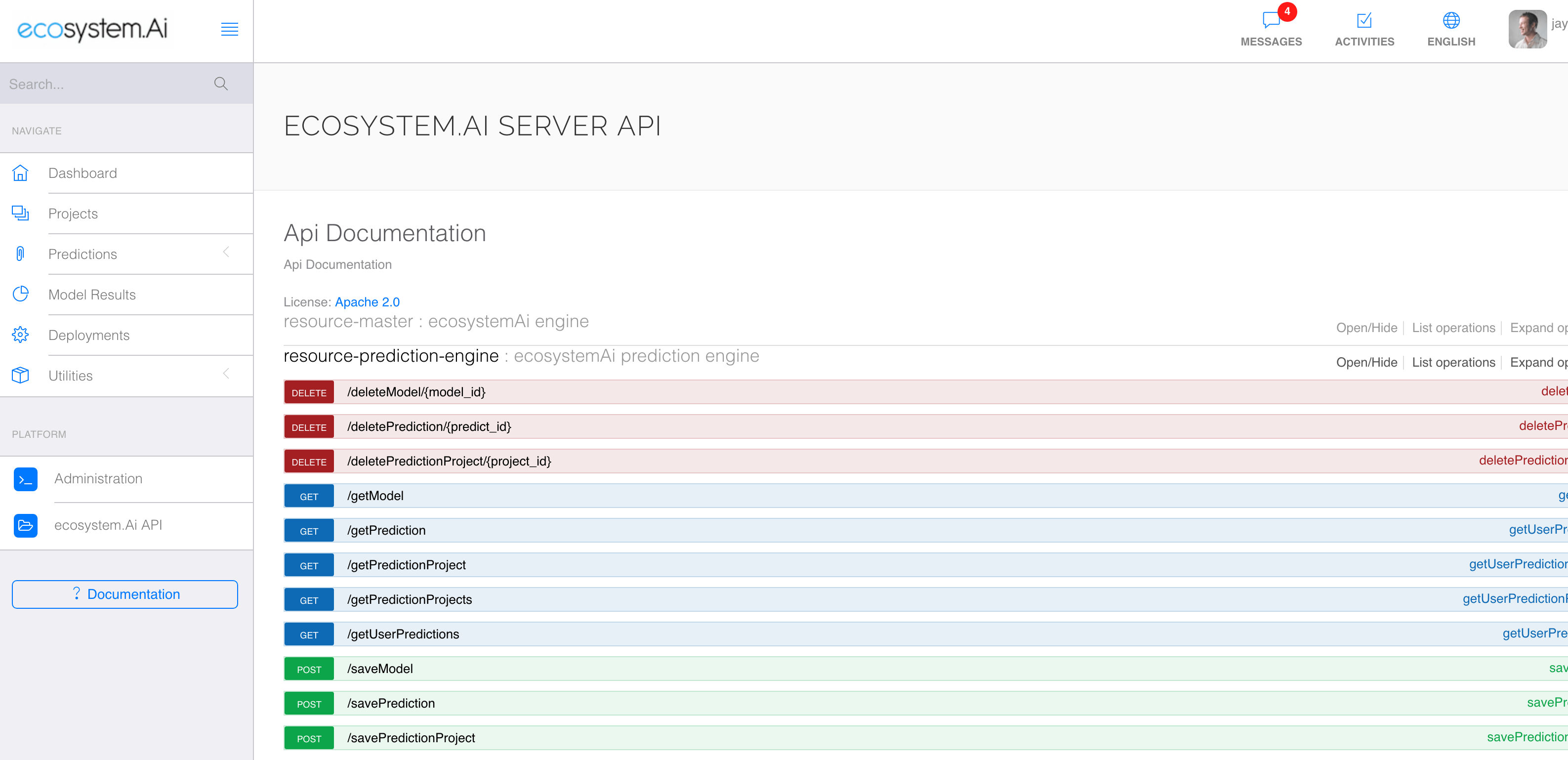Expand the Predictions submenu chevron
This screenshot has height=760, width=1568.
pos(226,252)
